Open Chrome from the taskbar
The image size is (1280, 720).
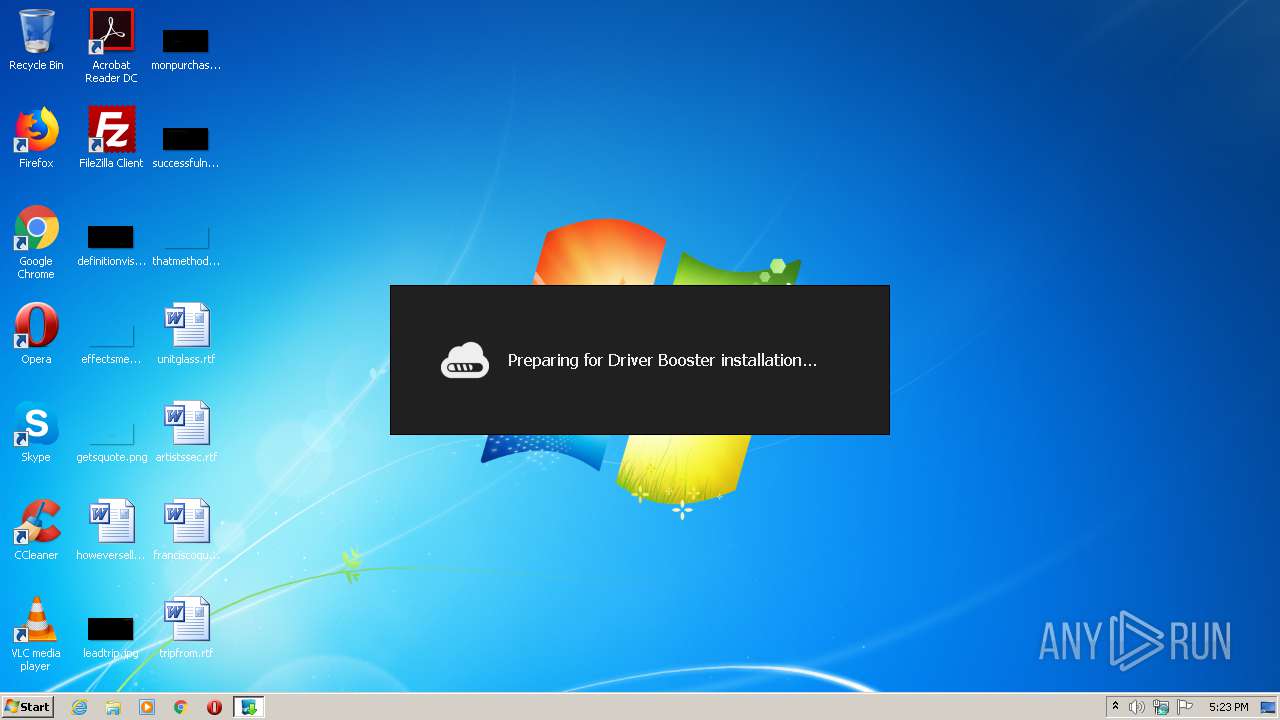(x=181, y=707)
